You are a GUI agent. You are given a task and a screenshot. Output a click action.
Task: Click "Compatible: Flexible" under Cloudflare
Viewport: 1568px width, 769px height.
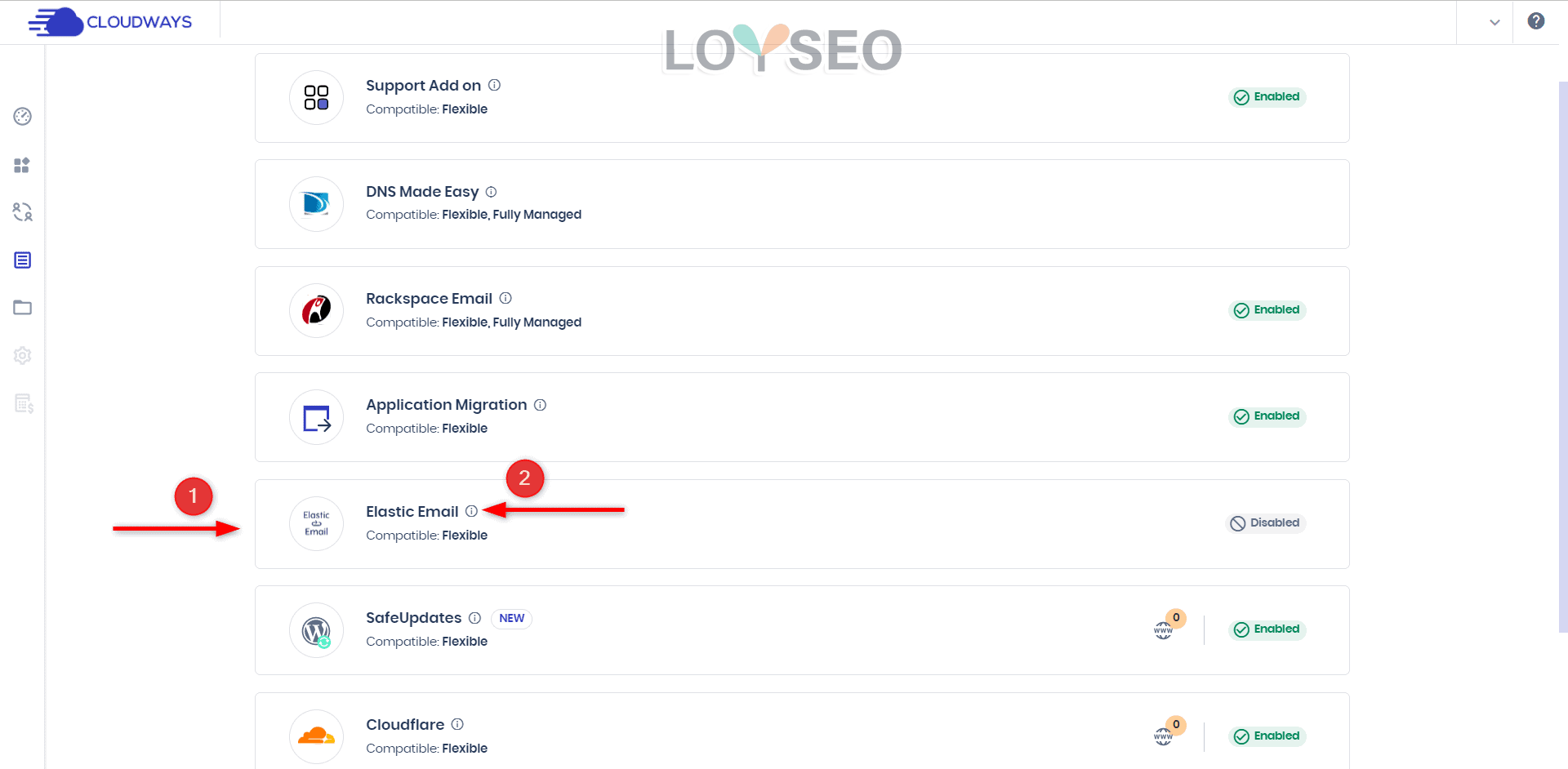coord(426,749)
